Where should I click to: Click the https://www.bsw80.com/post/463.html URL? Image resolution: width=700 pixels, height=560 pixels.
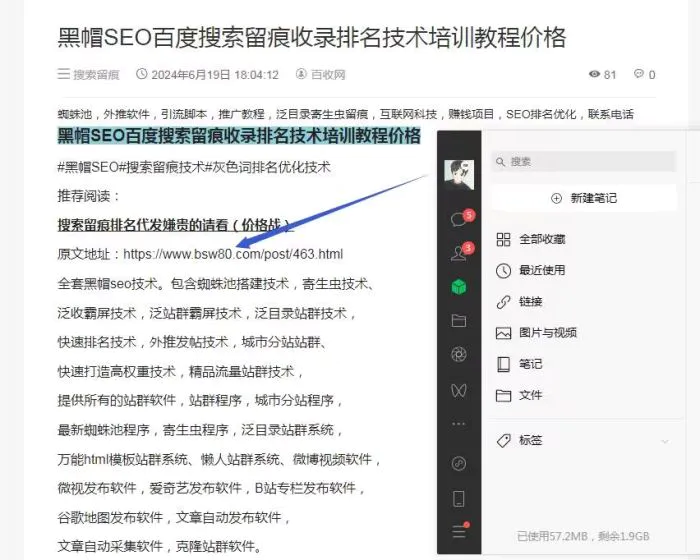[233, 254]
